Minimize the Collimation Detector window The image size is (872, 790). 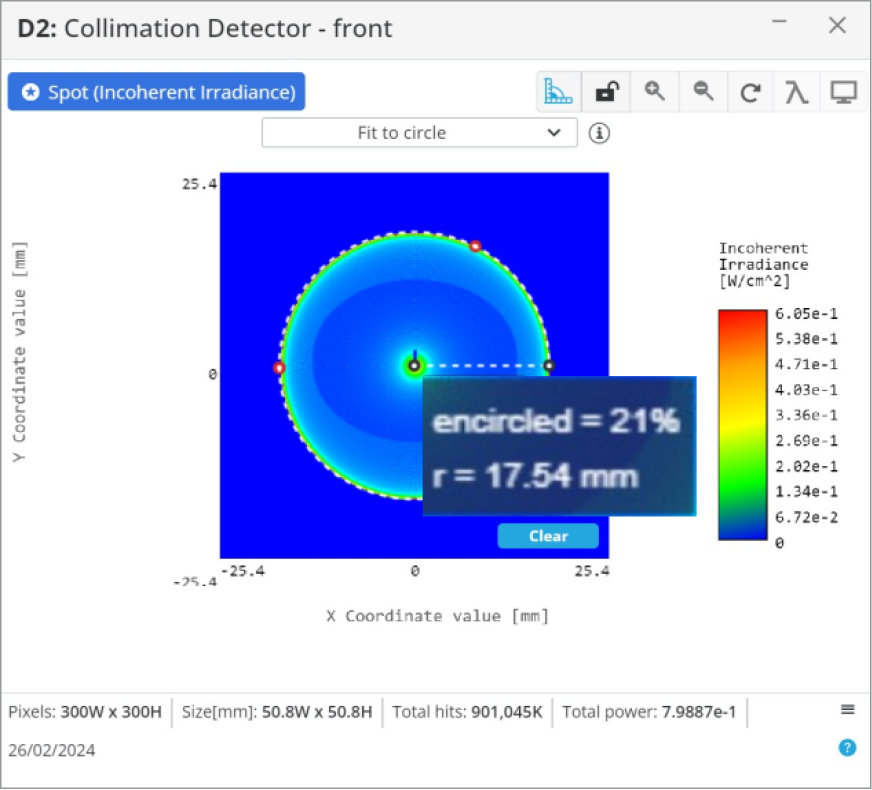click(x=779, y=22)
